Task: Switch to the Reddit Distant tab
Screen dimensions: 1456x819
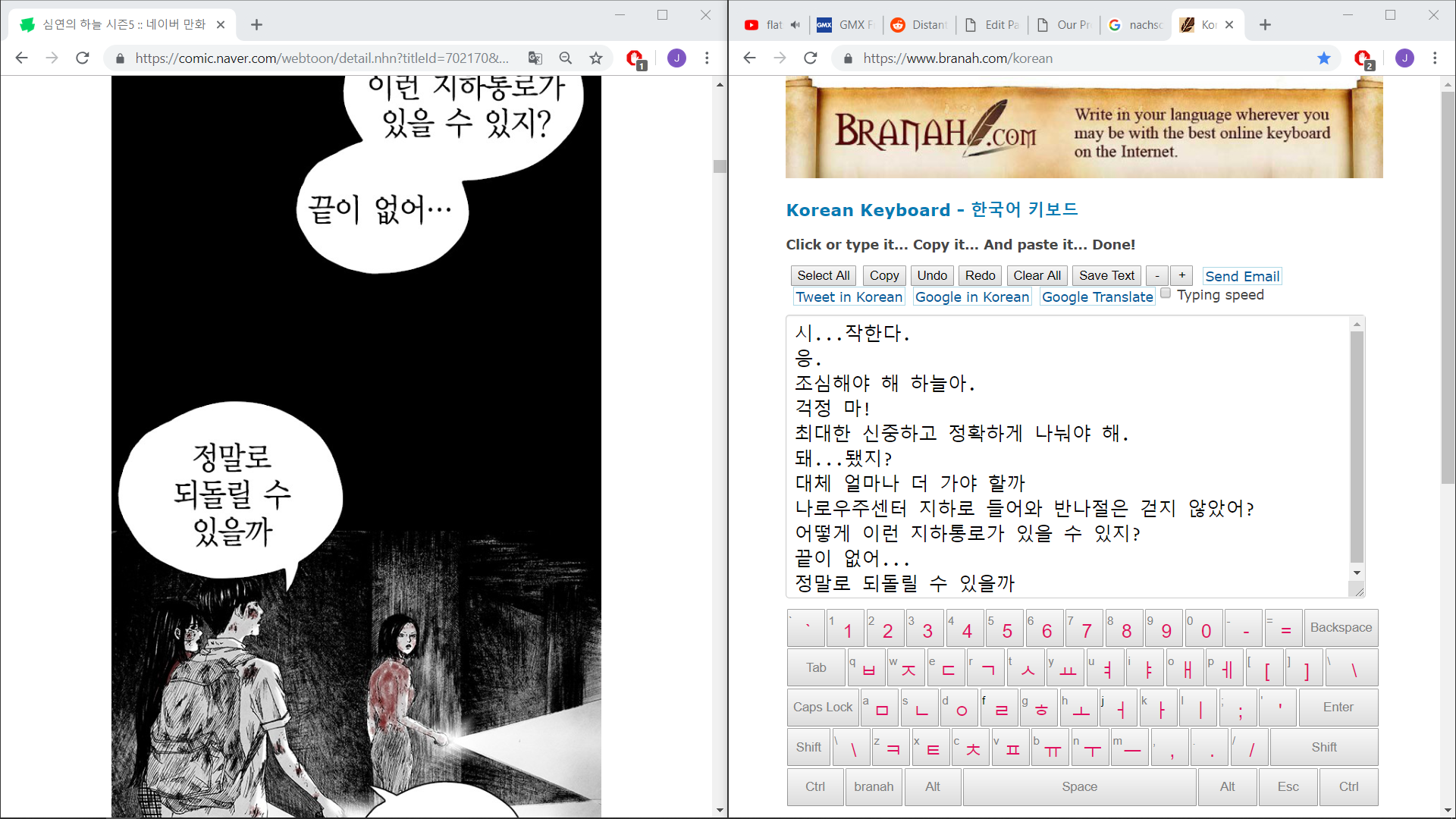Action: pyautogui.click(x=918, y=25)
